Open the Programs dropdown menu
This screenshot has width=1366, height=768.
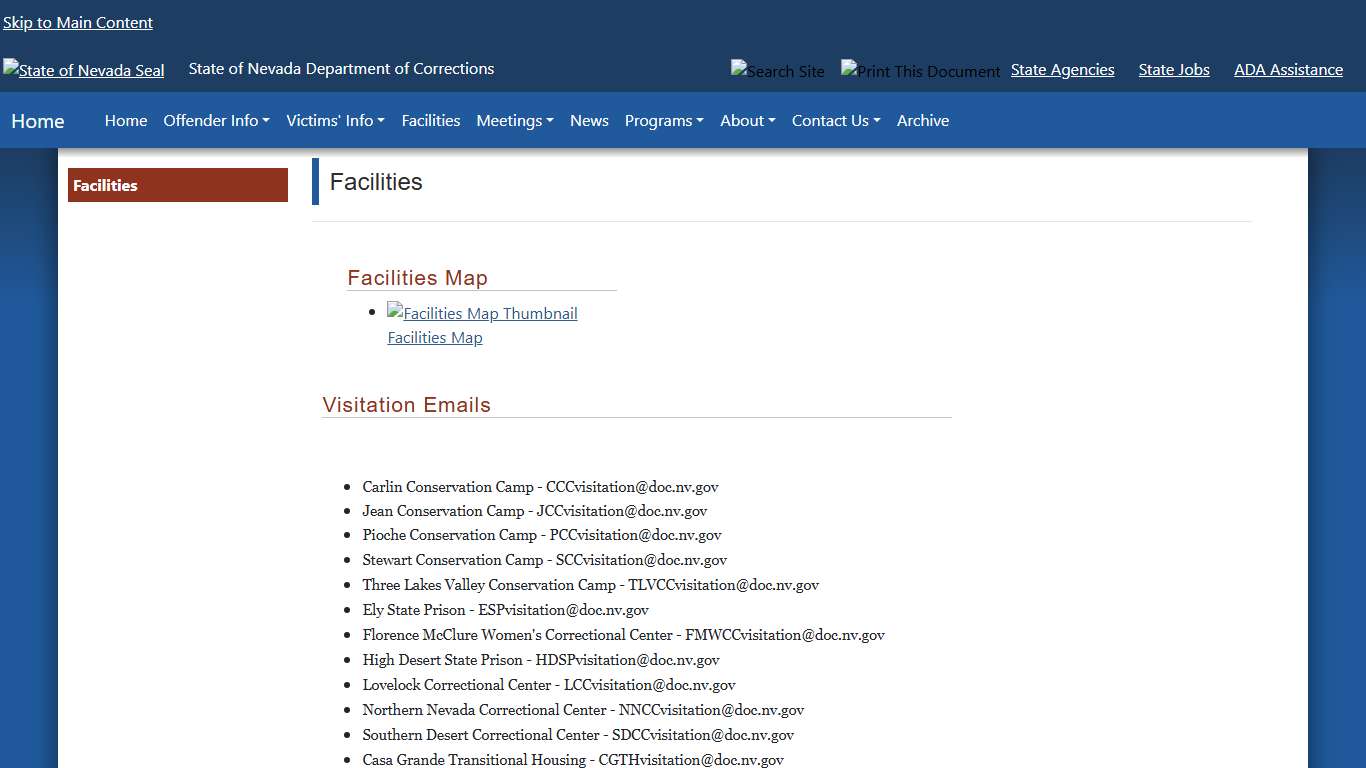663,120
